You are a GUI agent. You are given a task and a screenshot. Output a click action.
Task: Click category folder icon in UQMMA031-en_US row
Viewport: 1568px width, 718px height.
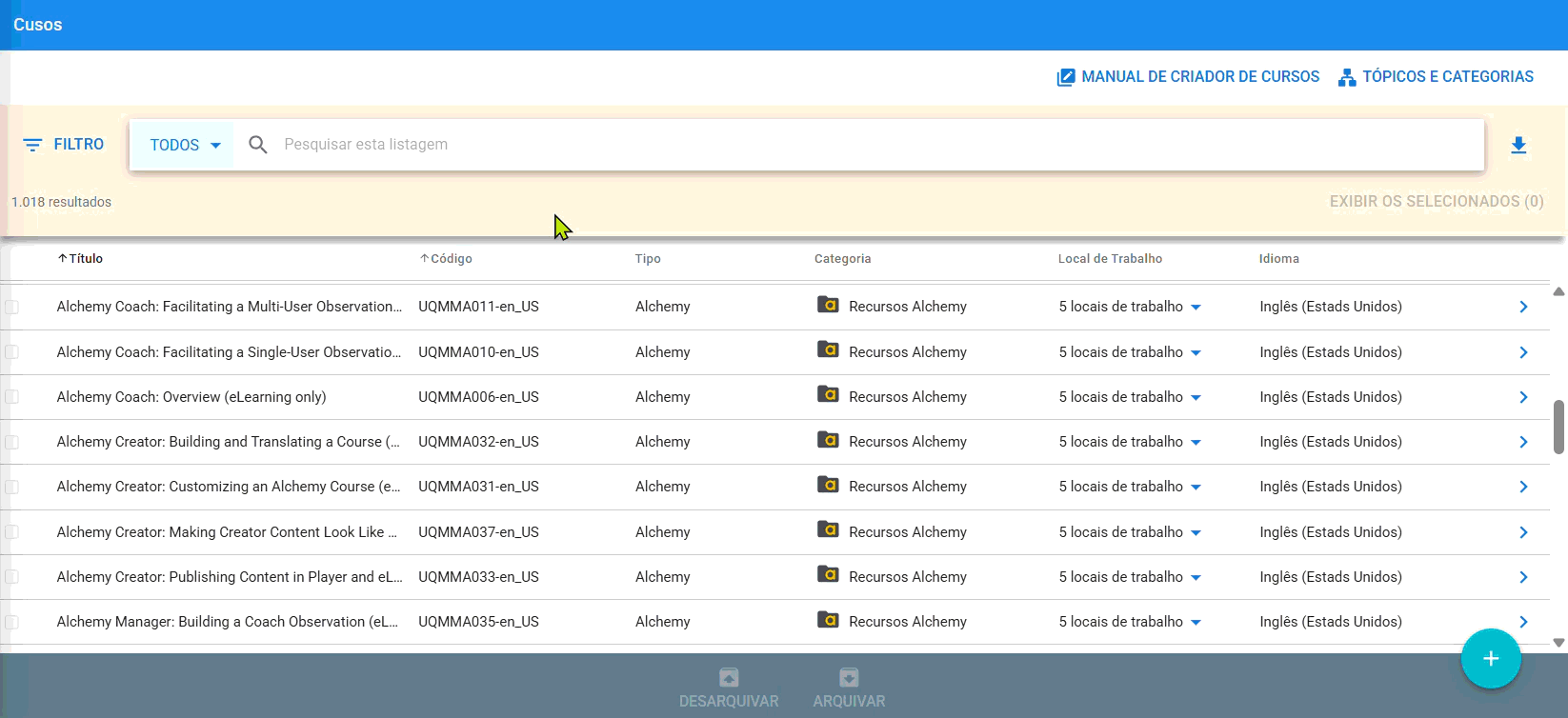(x=828, y=485)
